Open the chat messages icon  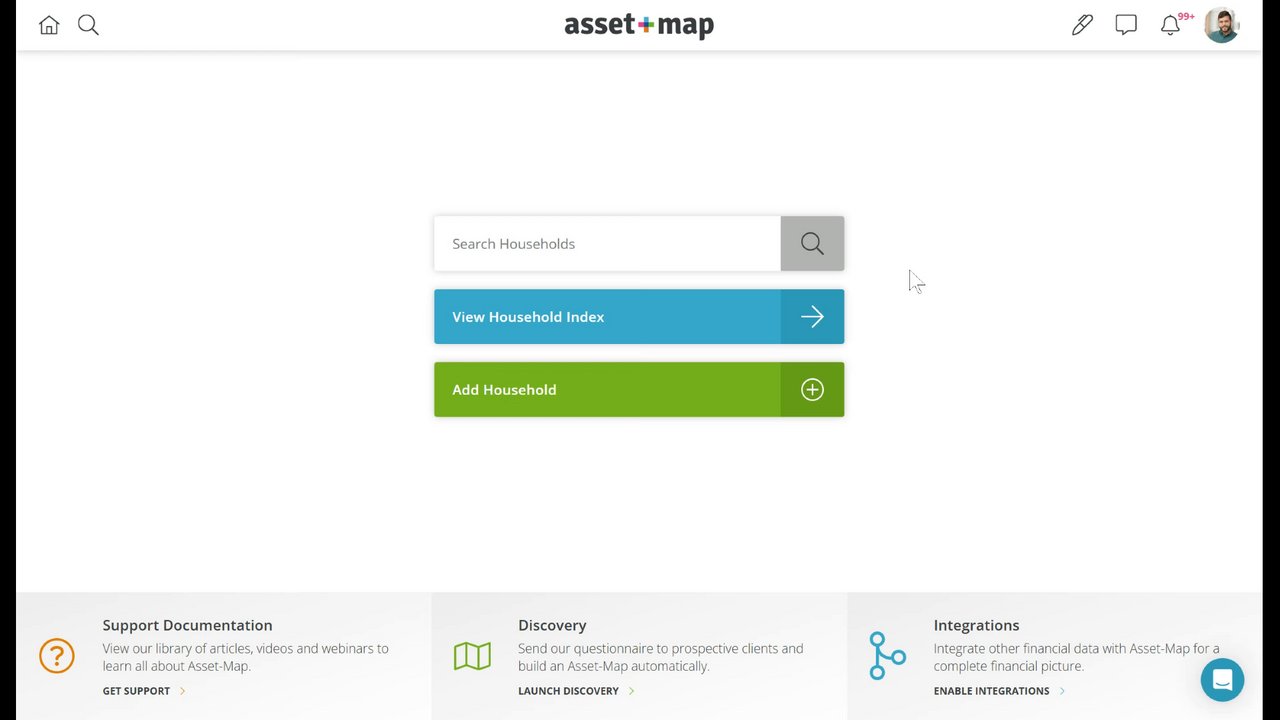[x=1126, y=25]
